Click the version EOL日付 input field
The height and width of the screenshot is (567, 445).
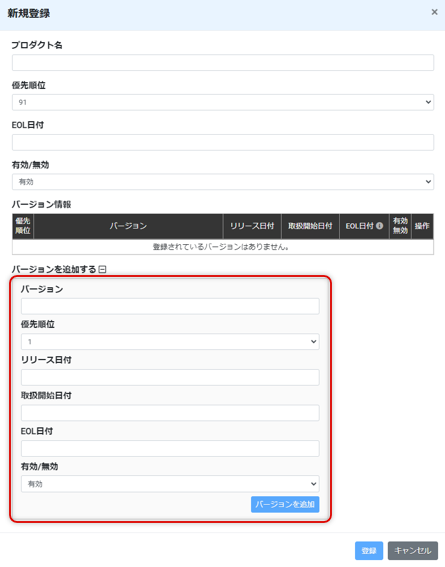170,448
